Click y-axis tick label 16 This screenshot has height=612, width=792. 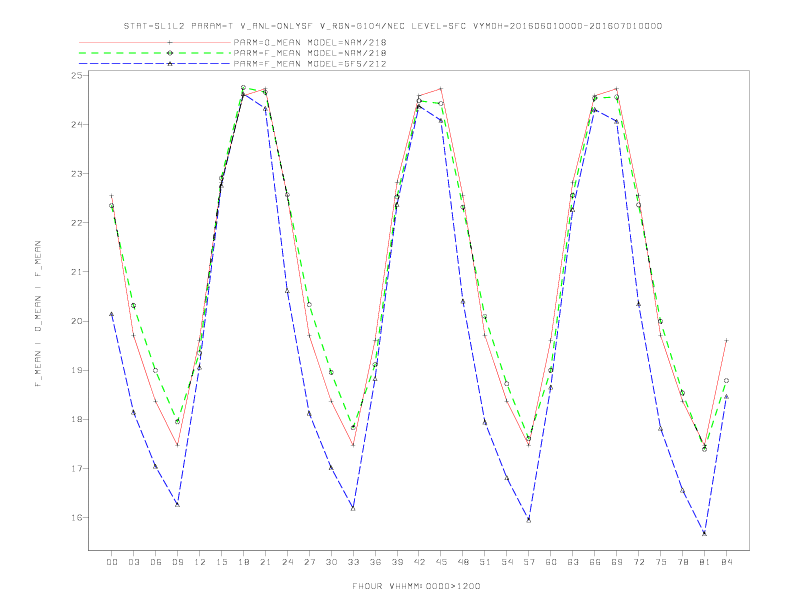coord(77,518)
